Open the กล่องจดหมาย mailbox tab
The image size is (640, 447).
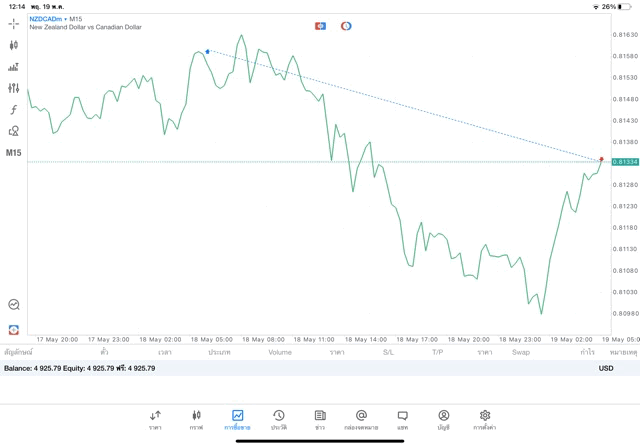[x=361, y=419]
